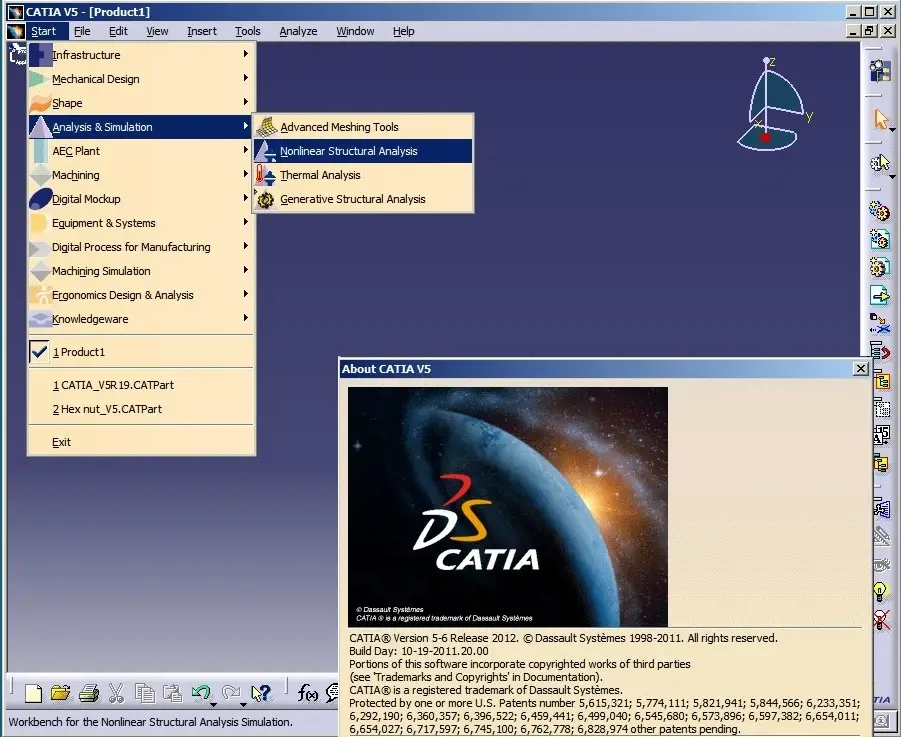Click the yellow Selective Load tree icon

point(881,462)
